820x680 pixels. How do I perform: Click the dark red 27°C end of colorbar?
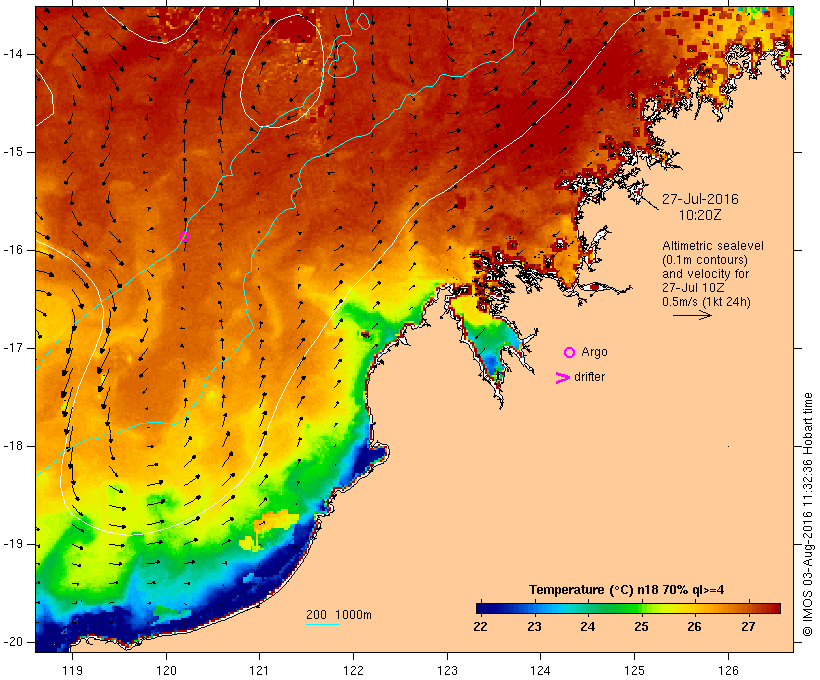773,608
